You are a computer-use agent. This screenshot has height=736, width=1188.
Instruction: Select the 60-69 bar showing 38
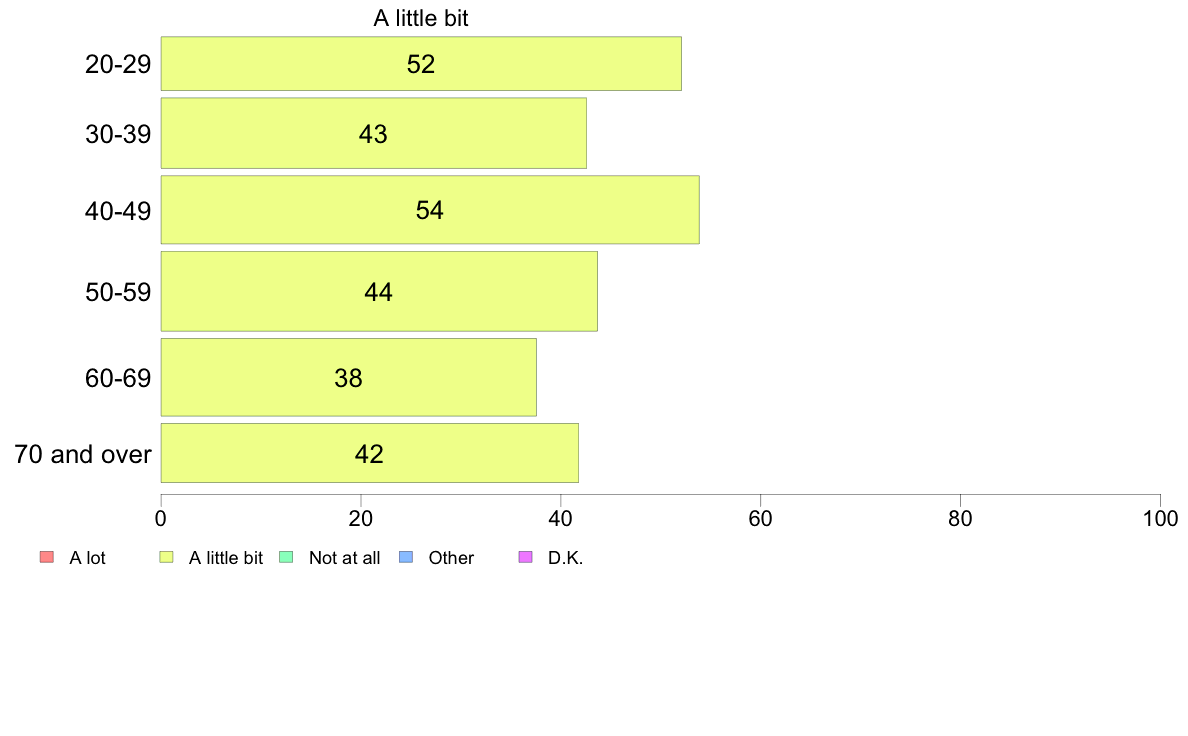[349, 377]
